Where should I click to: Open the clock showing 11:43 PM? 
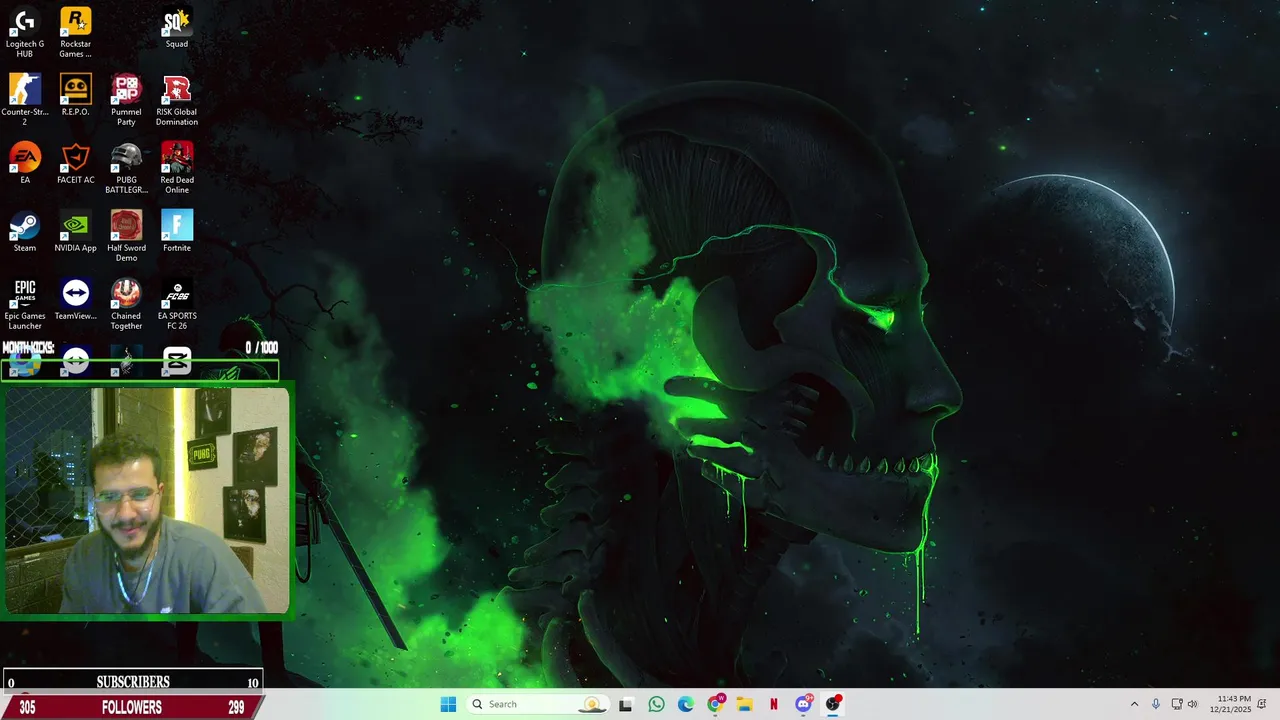point(1230,704)
